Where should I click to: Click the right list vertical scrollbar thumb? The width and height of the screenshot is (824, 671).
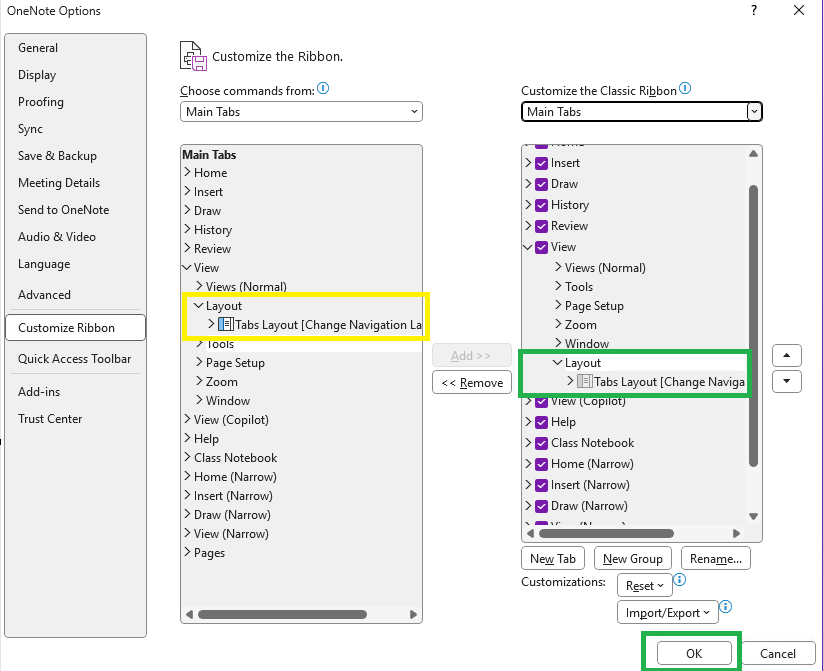point(753,326)
